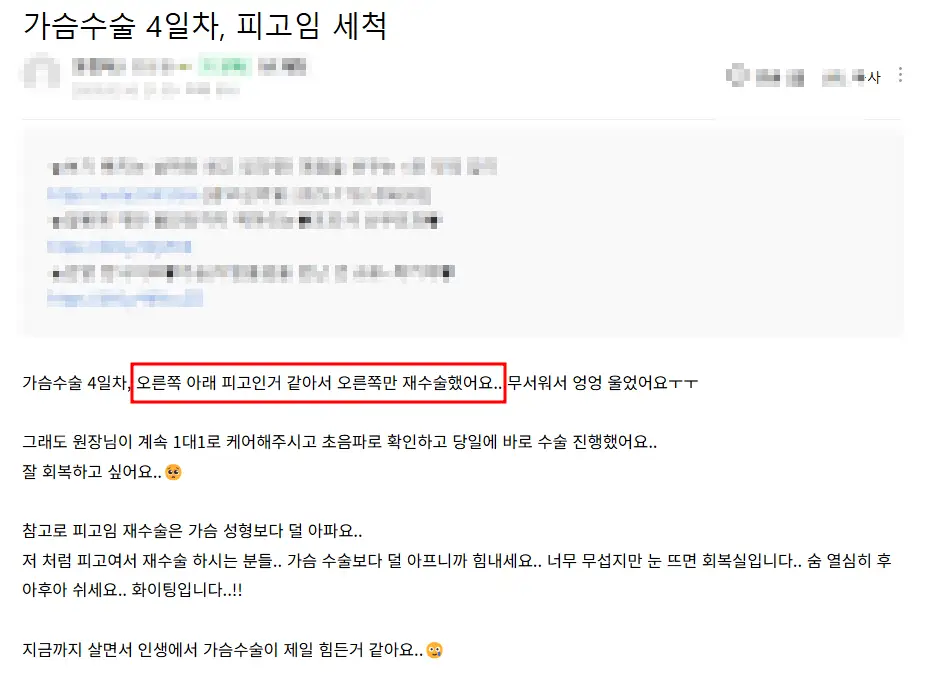
Task: Click the blurred post date under author name
Action: point(156,90)
